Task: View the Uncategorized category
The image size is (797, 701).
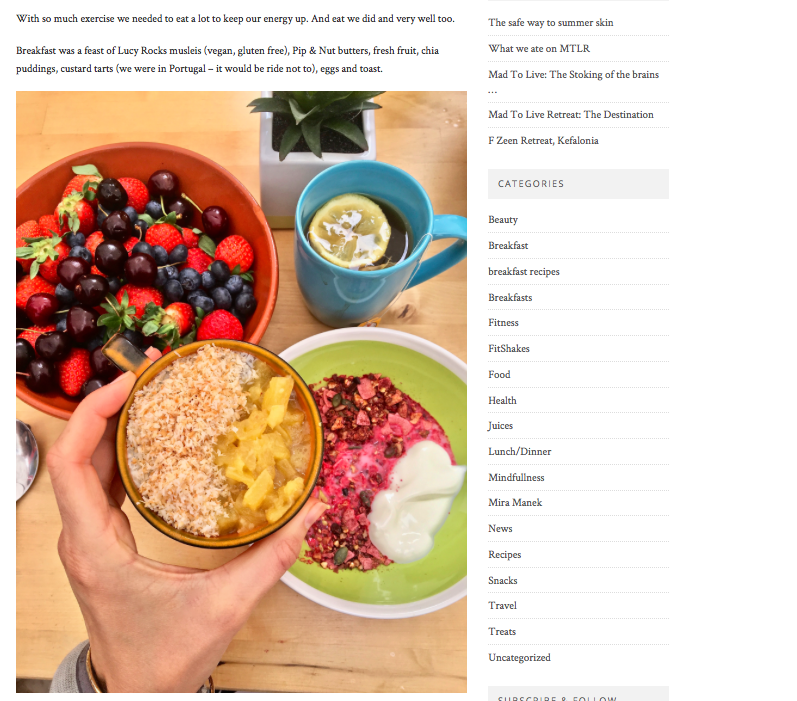Action: (x=519, y=658)
